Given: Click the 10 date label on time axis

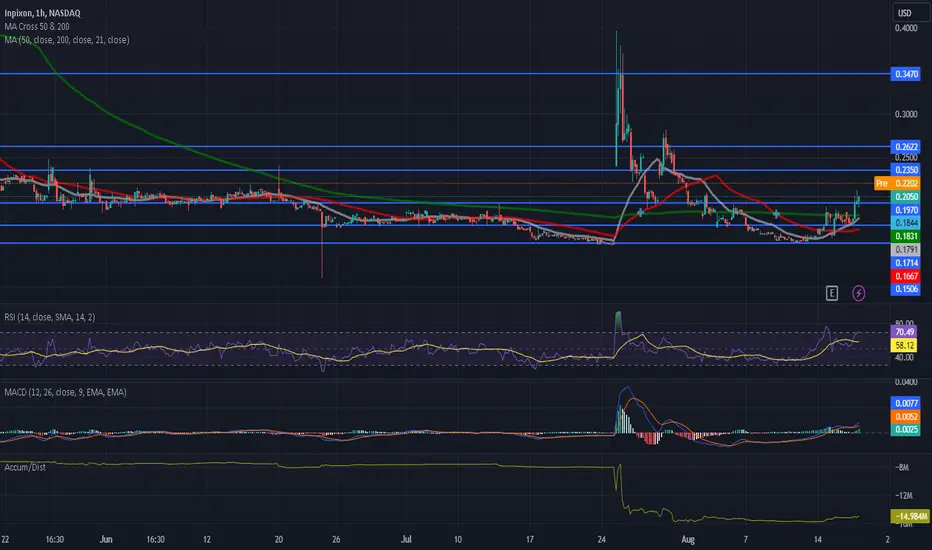Looking at the screenshot, I should pyautogui.click(x=458, y=539).
